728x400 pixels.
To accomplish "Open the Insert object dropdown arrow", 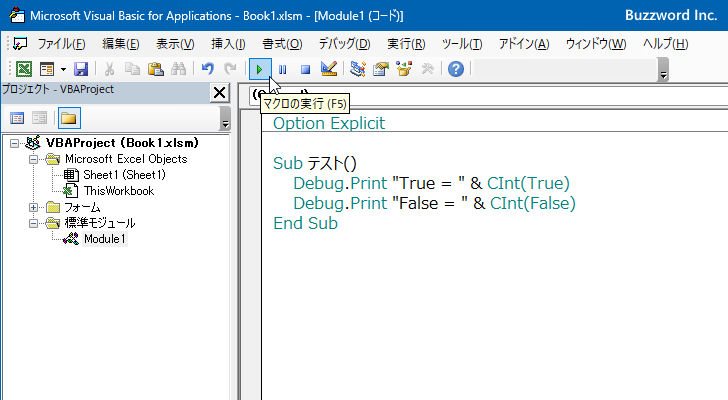I will (x=63, y=70).
